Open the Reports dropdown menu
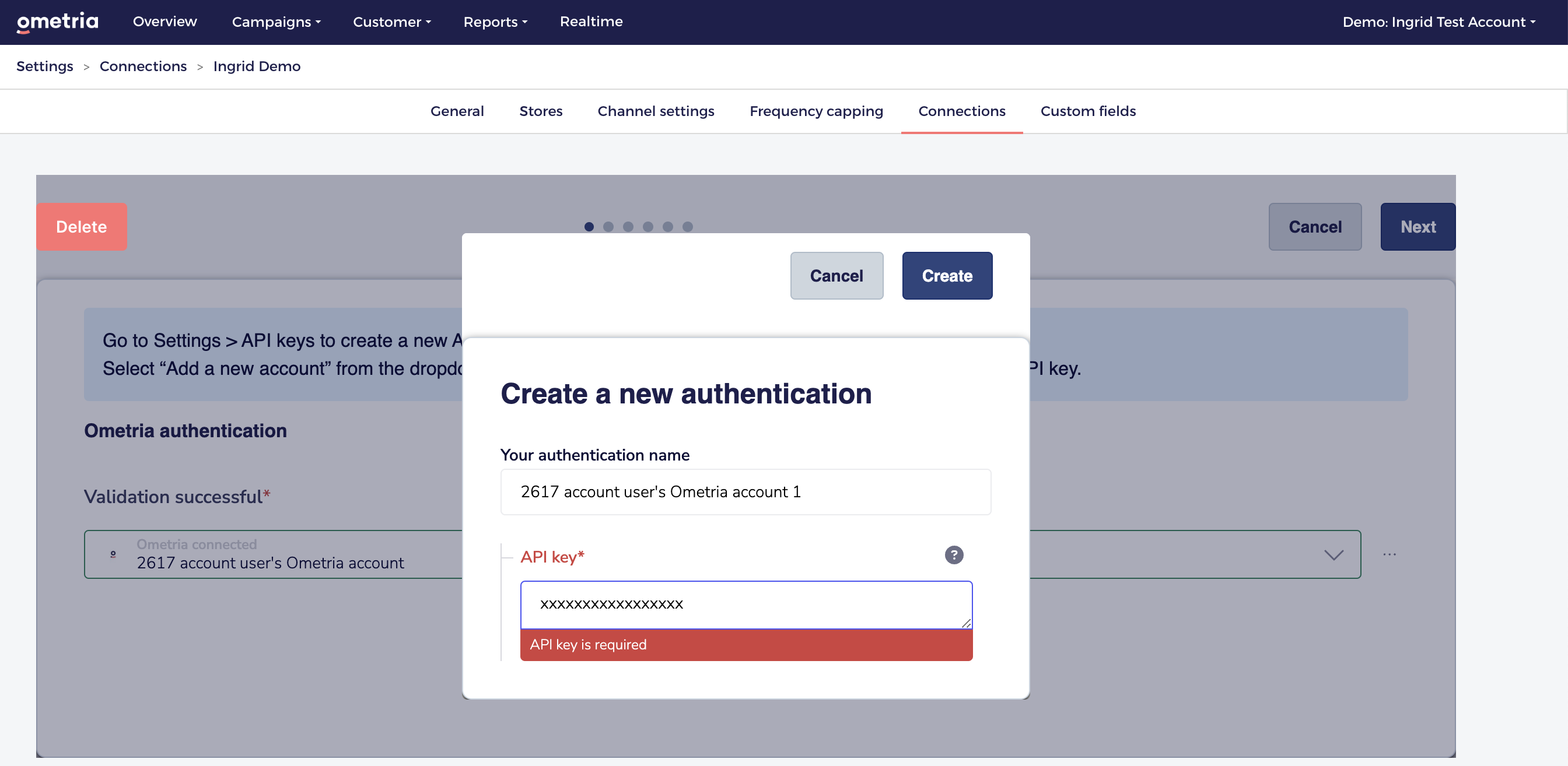The image size is (1568, 766). click(x=495, y=22)
